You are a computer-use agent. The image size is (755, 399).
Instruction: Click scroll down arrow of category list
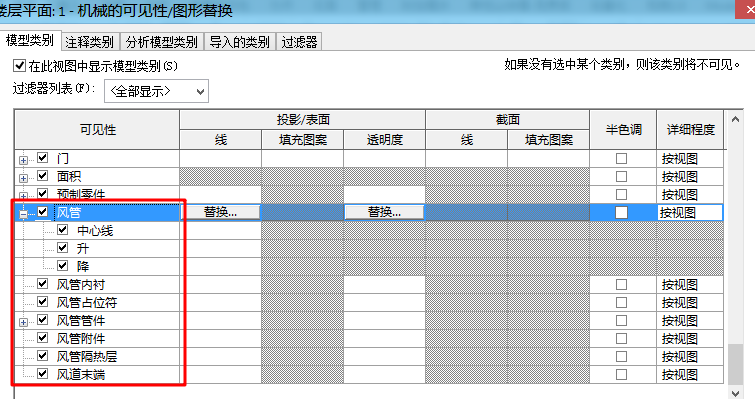coord(735,393)
